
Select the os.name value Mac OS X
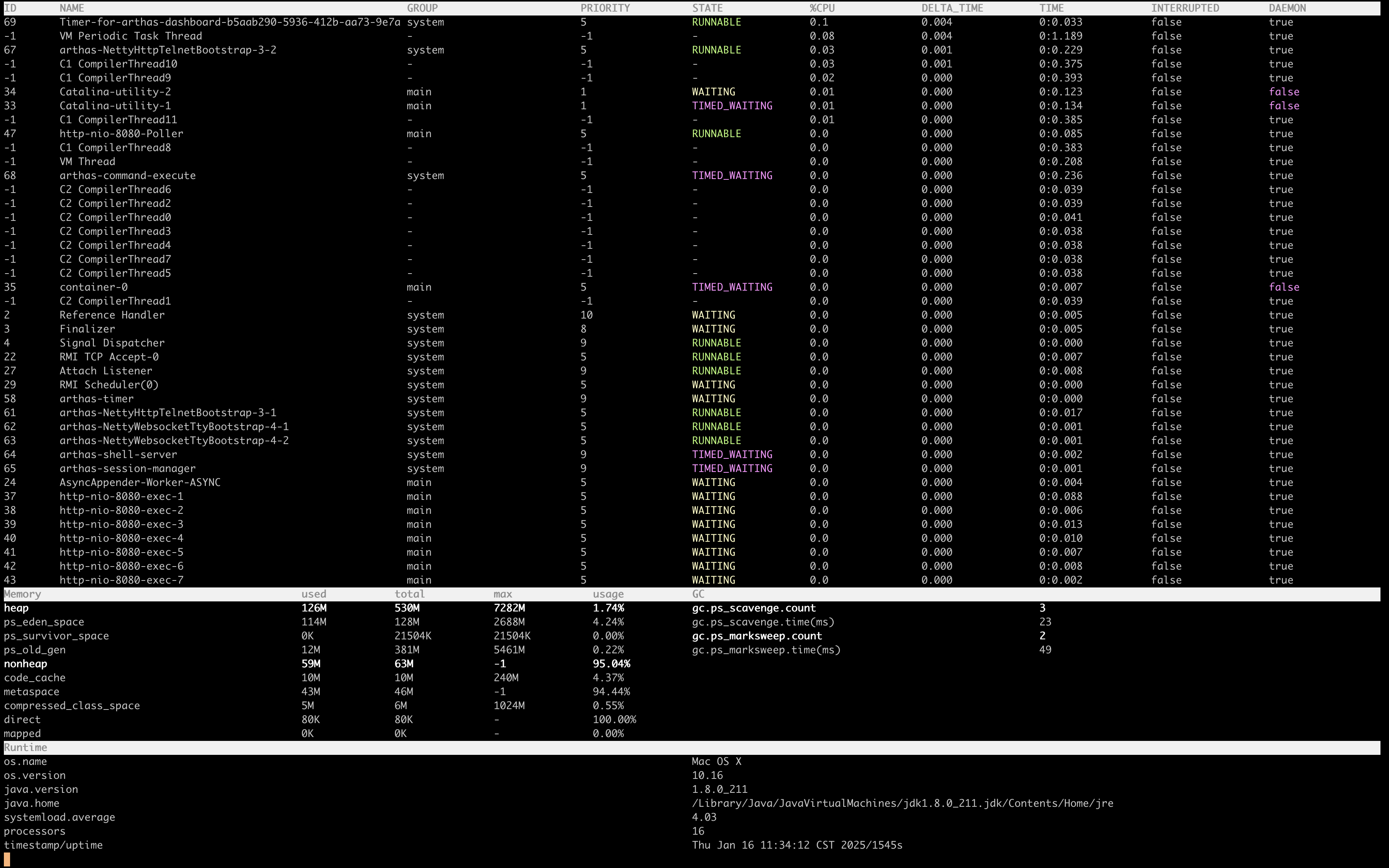click(x=716, y=762)
